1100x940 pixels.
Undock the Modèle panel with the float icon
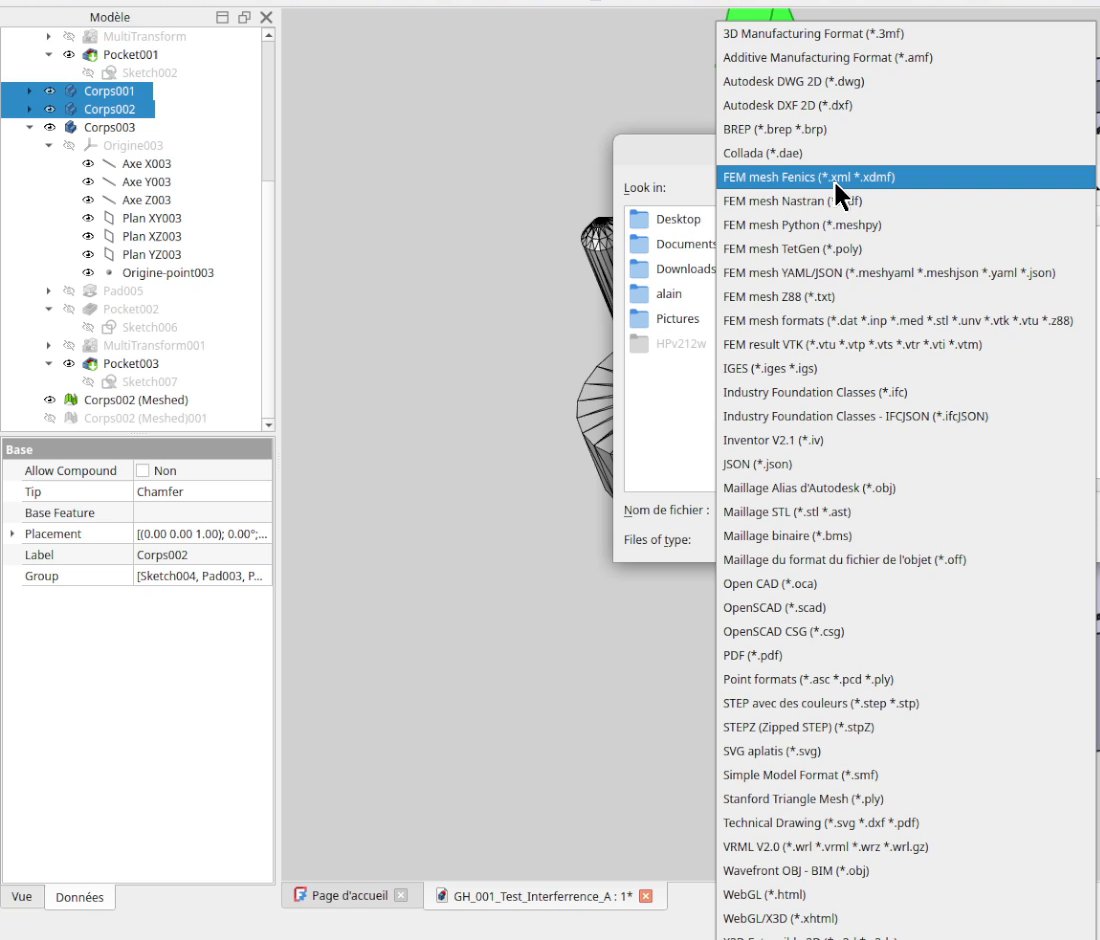(x=244, y=18)
